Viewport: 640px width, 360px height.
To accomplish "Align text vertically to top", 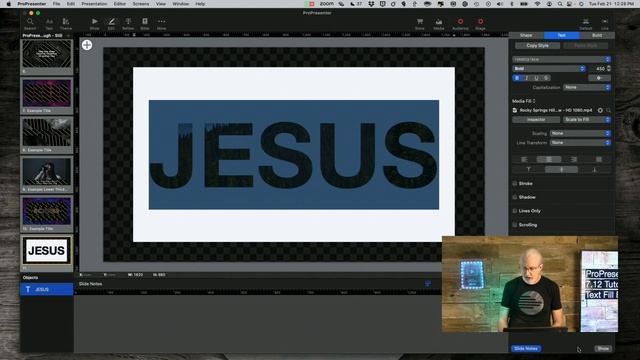I will [x=529, y=169].
